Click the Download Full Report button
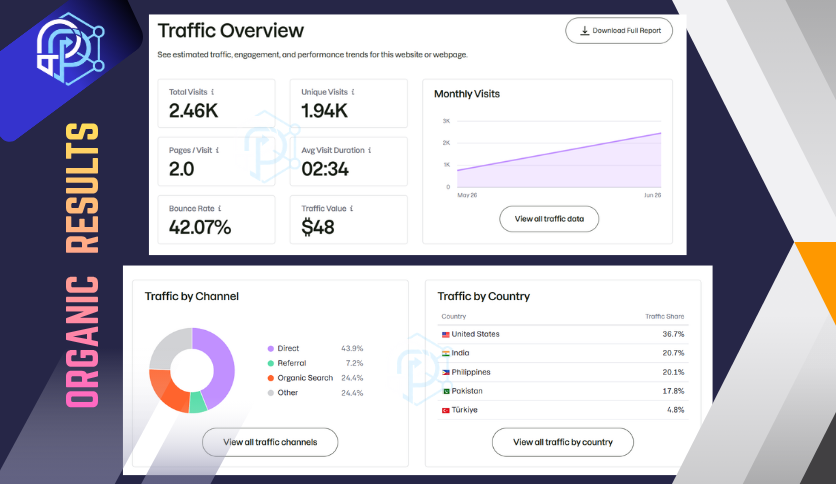Screen dimensions: 836x484 click(619, 31)
